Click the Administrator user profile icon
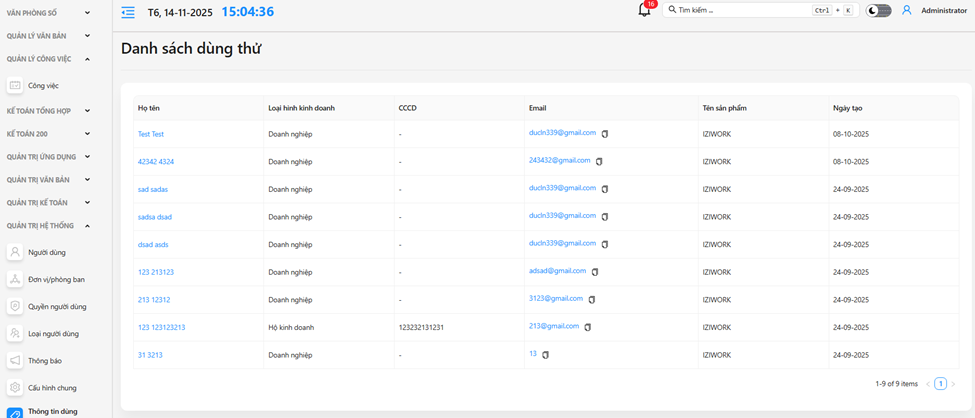 pyautogui.click(x=907, y=10)
